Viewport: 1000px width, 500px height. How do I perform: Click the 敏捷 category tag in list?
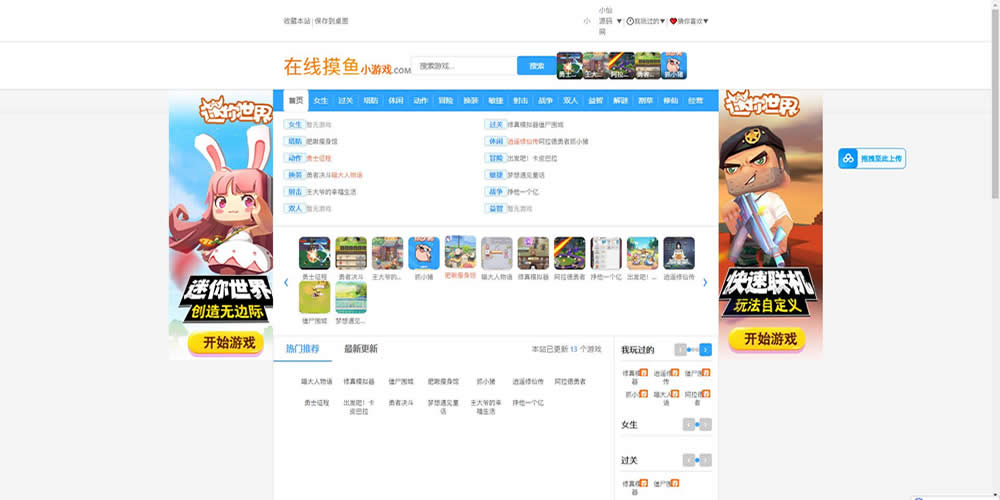[496, 175]
